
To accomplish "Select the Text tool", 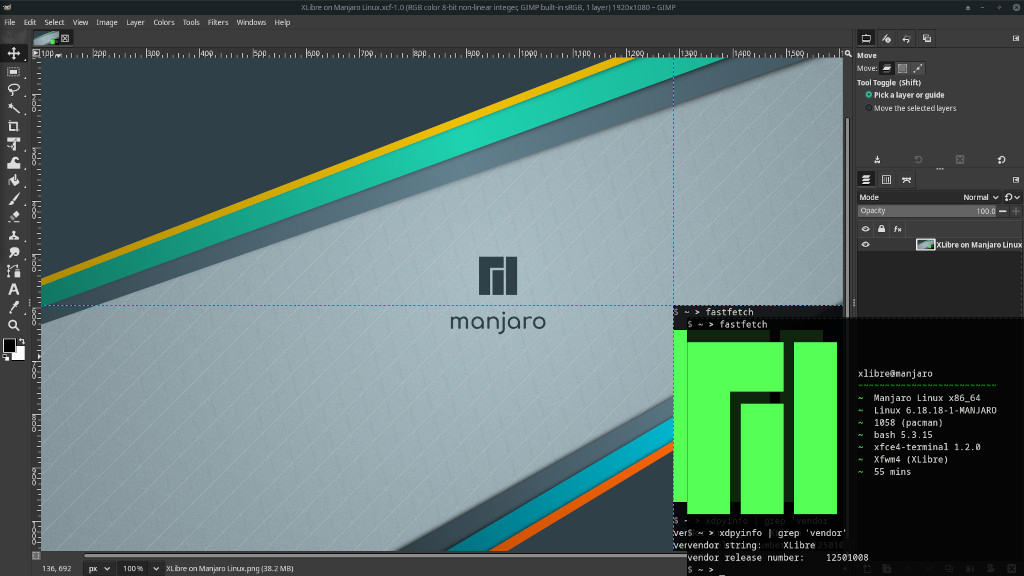I will 14,289.
